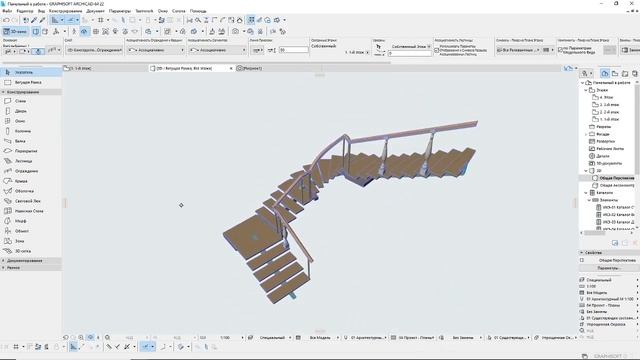Select the Shell (Оболочка) tool

tap(31, 191)
